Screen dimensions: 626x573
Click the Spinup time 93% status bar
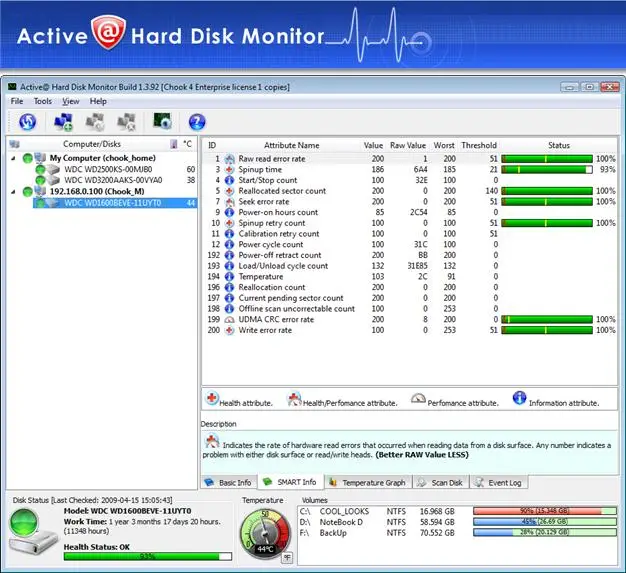(x=547, y=170)
